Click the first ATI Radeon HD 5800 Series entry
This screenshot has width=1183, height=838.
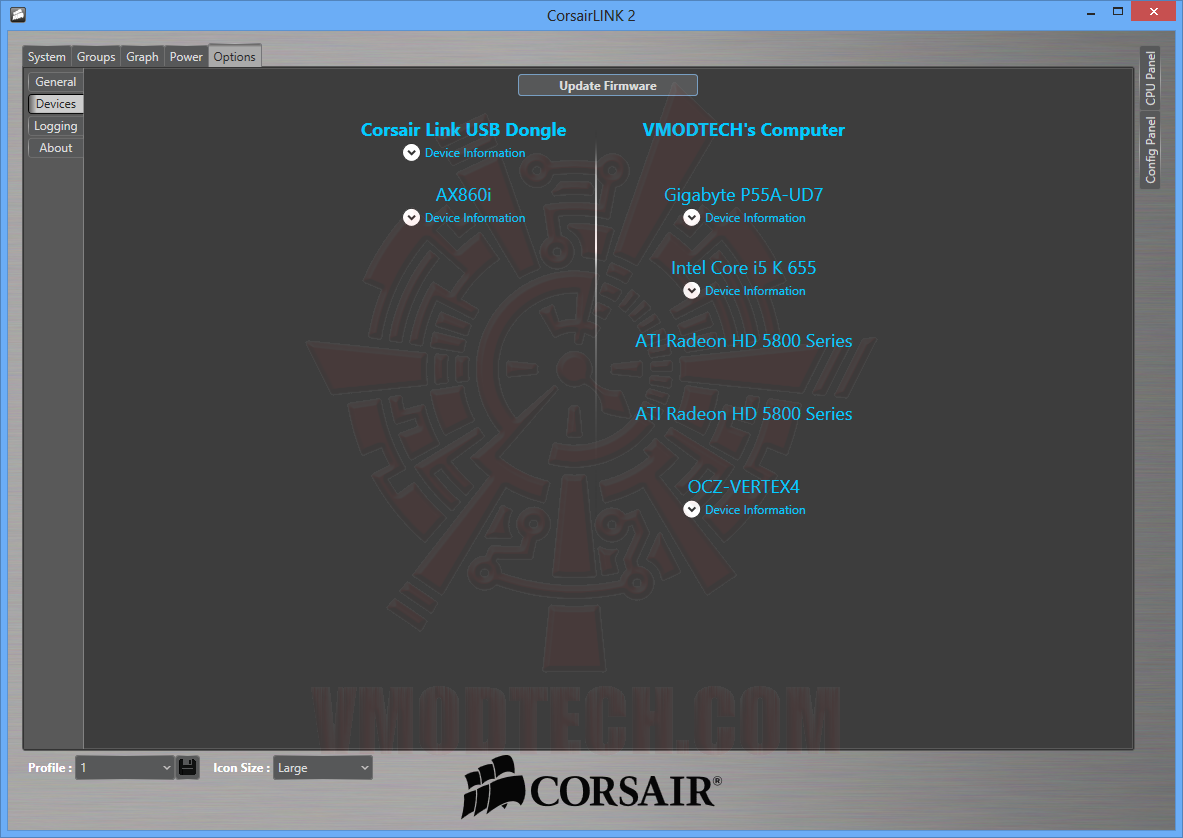[x=744, y=341]
